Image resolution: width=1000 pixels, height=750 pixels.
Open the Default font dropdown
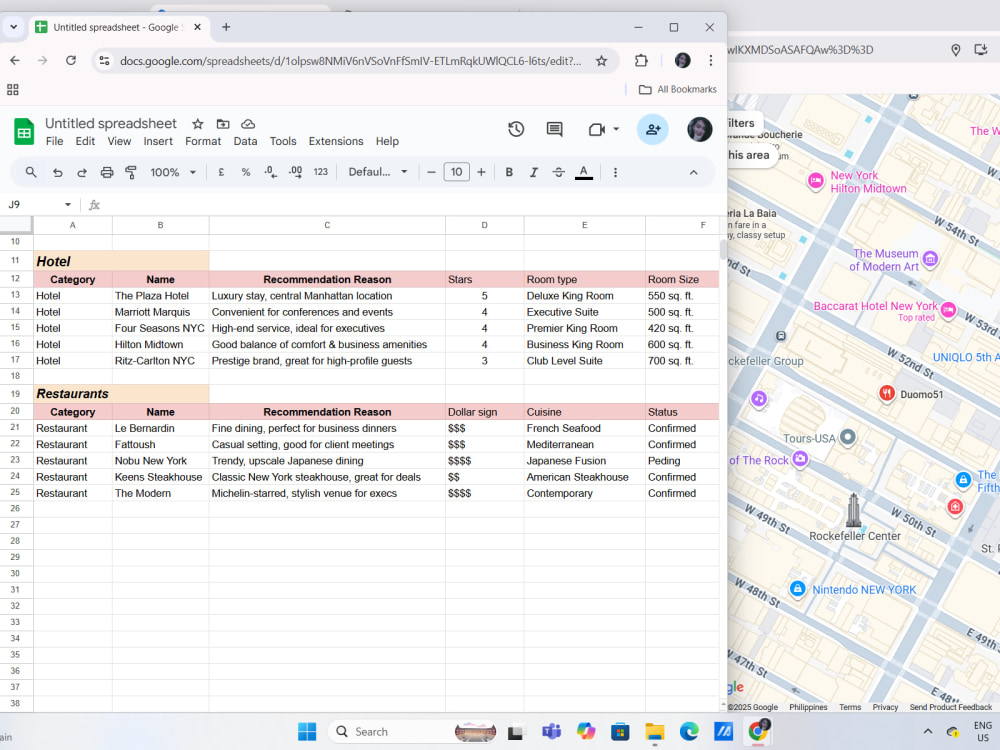(x=378, y=172)
